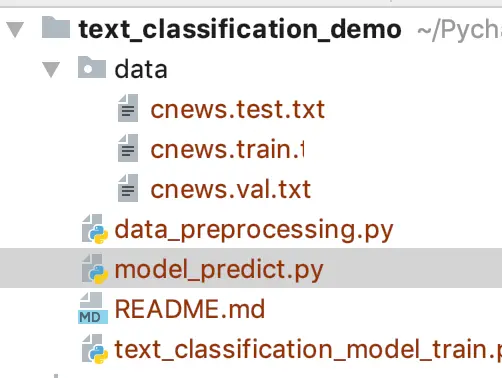Viewport: 502px width, 378px height.
Task: Click the data folder icon
Action: [92, 67]
